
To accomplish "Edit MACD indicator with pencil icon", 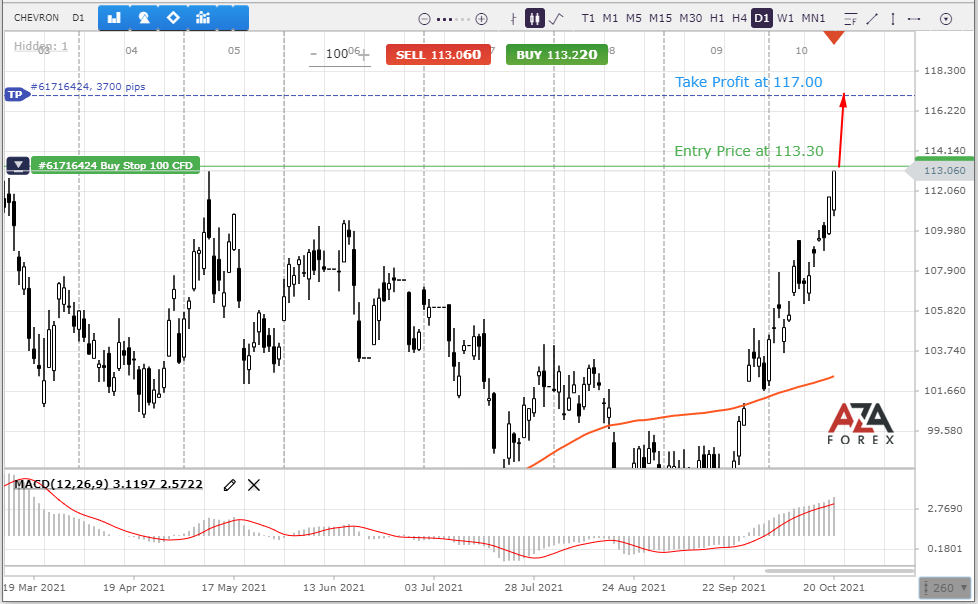I will pos(230,485).
